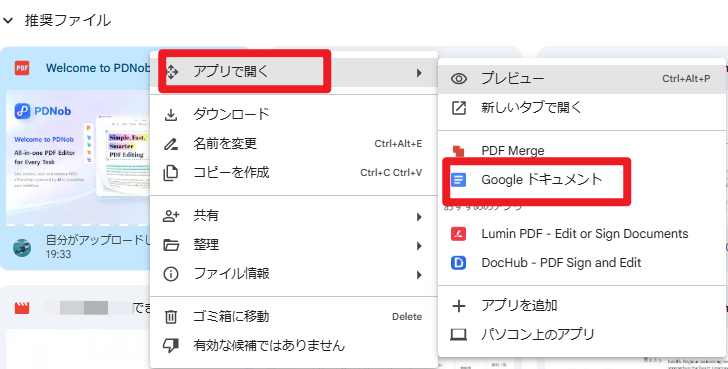
Task: Choose アプリを追加 in the submenu
Action: [582, 305]
